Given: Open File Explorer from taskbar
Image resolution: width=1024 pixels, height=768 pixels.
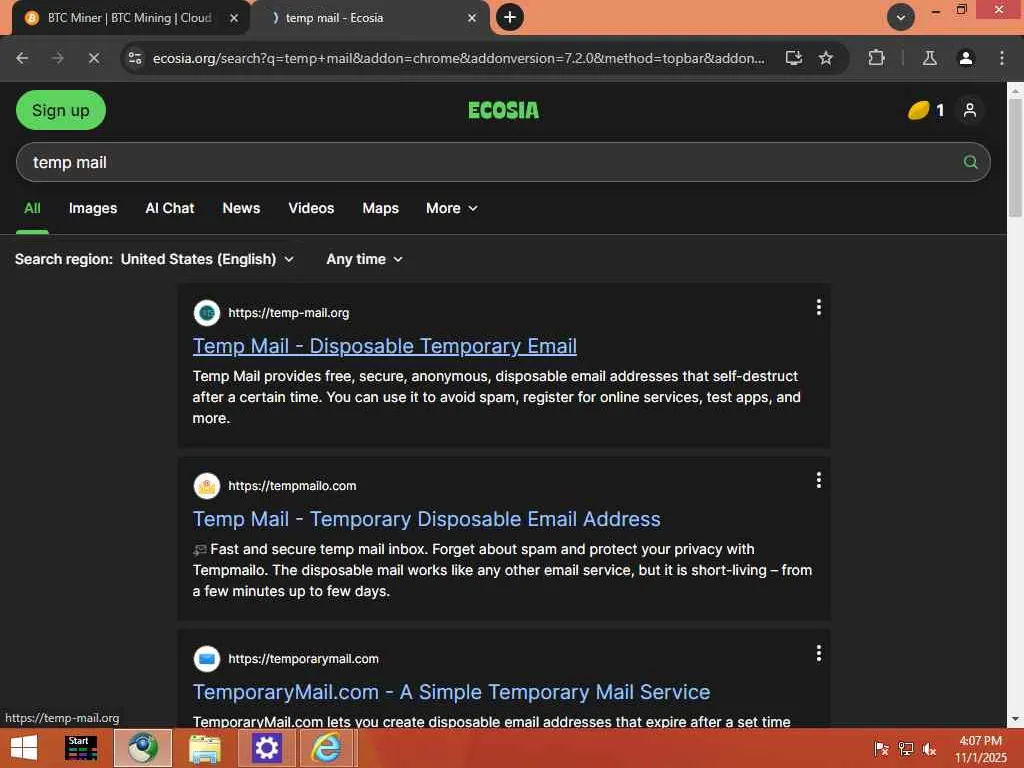Looking at the screenshot, I should (204, 748).
